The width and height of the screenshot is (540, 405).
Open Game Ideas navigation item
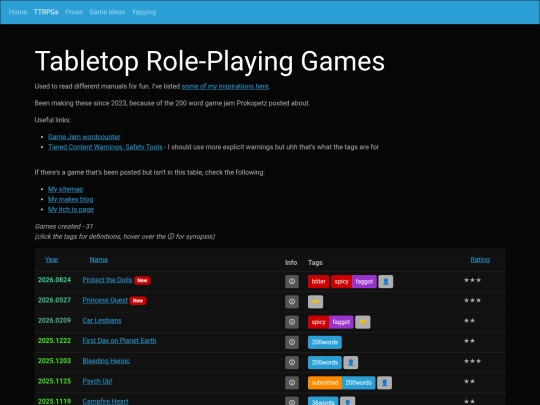coord(107,12)
